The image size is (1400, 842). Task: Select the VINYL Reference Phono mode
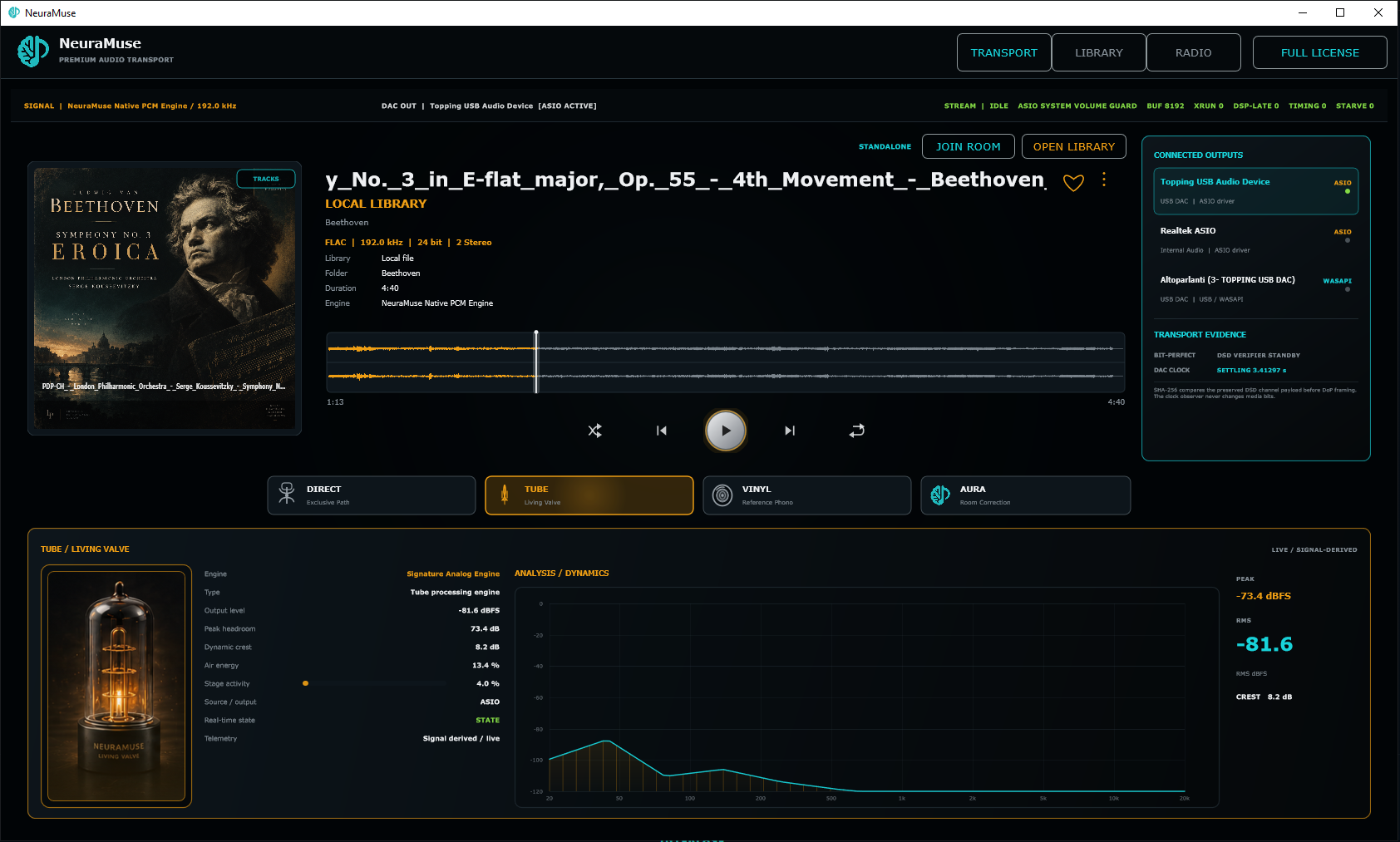(807, 495)
